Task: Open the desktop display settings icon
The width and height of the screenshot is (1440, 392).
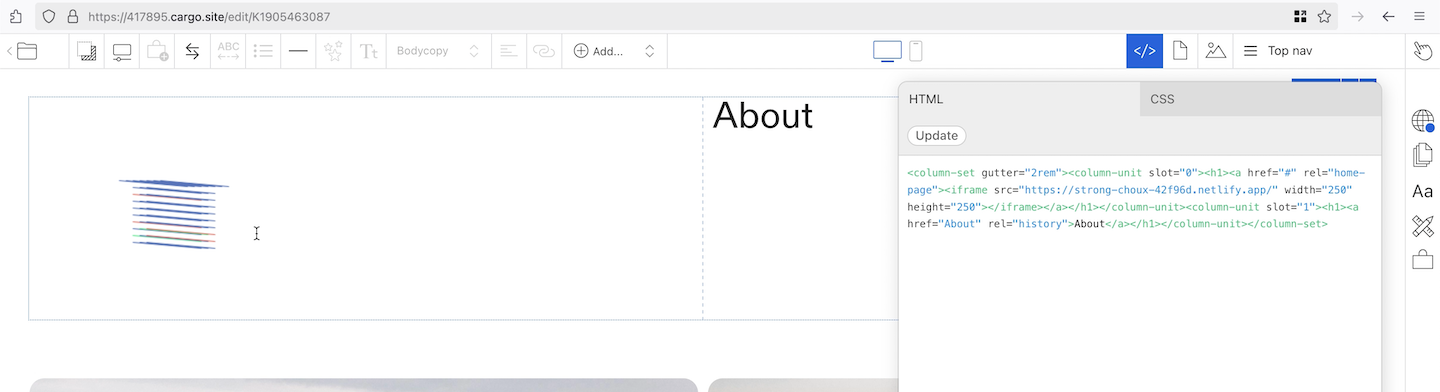Action: coord(122,51)
